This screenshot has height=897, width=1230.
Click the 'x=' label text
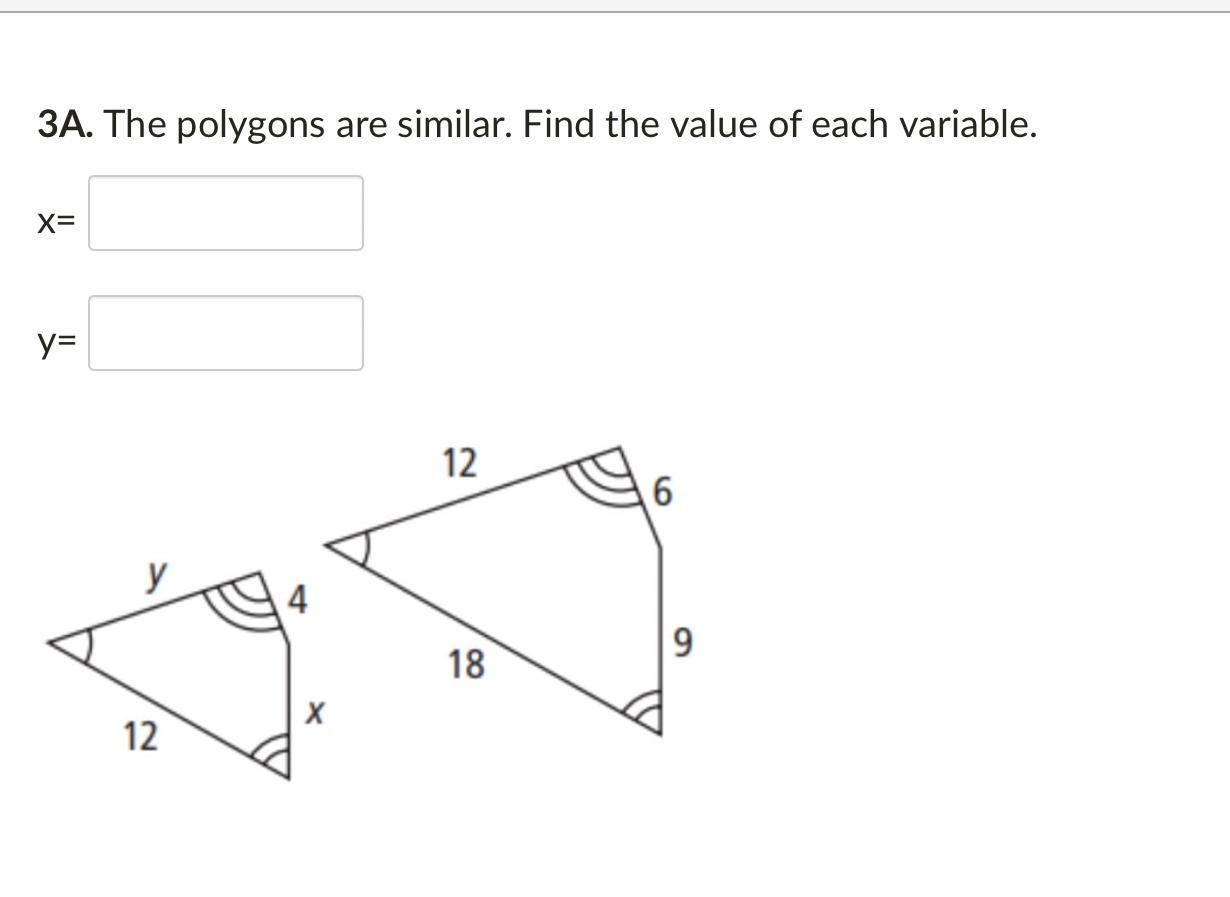pos(56,222)
